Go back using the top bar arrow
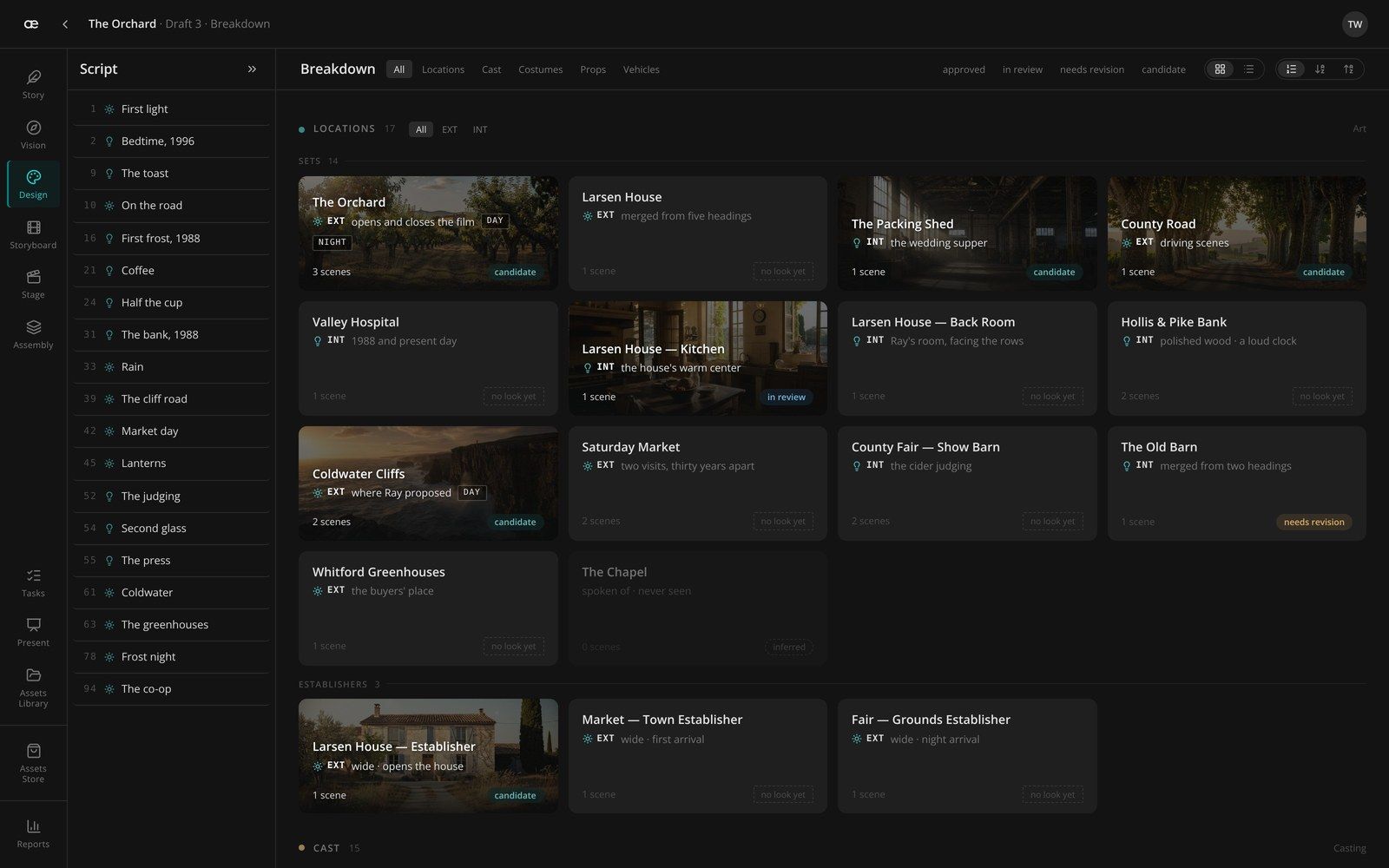The image size is (1389, 868). click(x=65, y=24)
